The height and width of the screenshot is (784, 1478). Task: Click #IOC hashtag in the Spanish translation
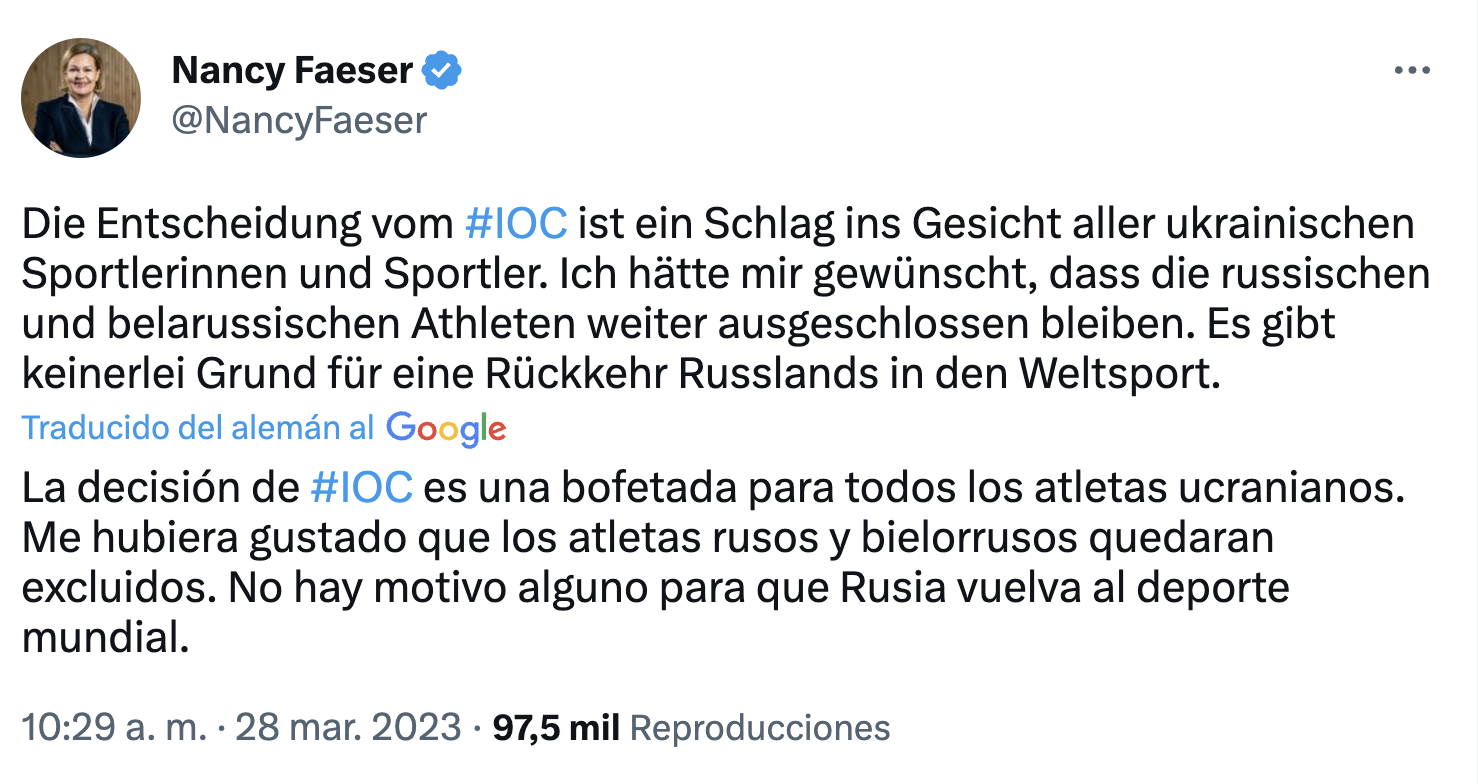(361, 487)
